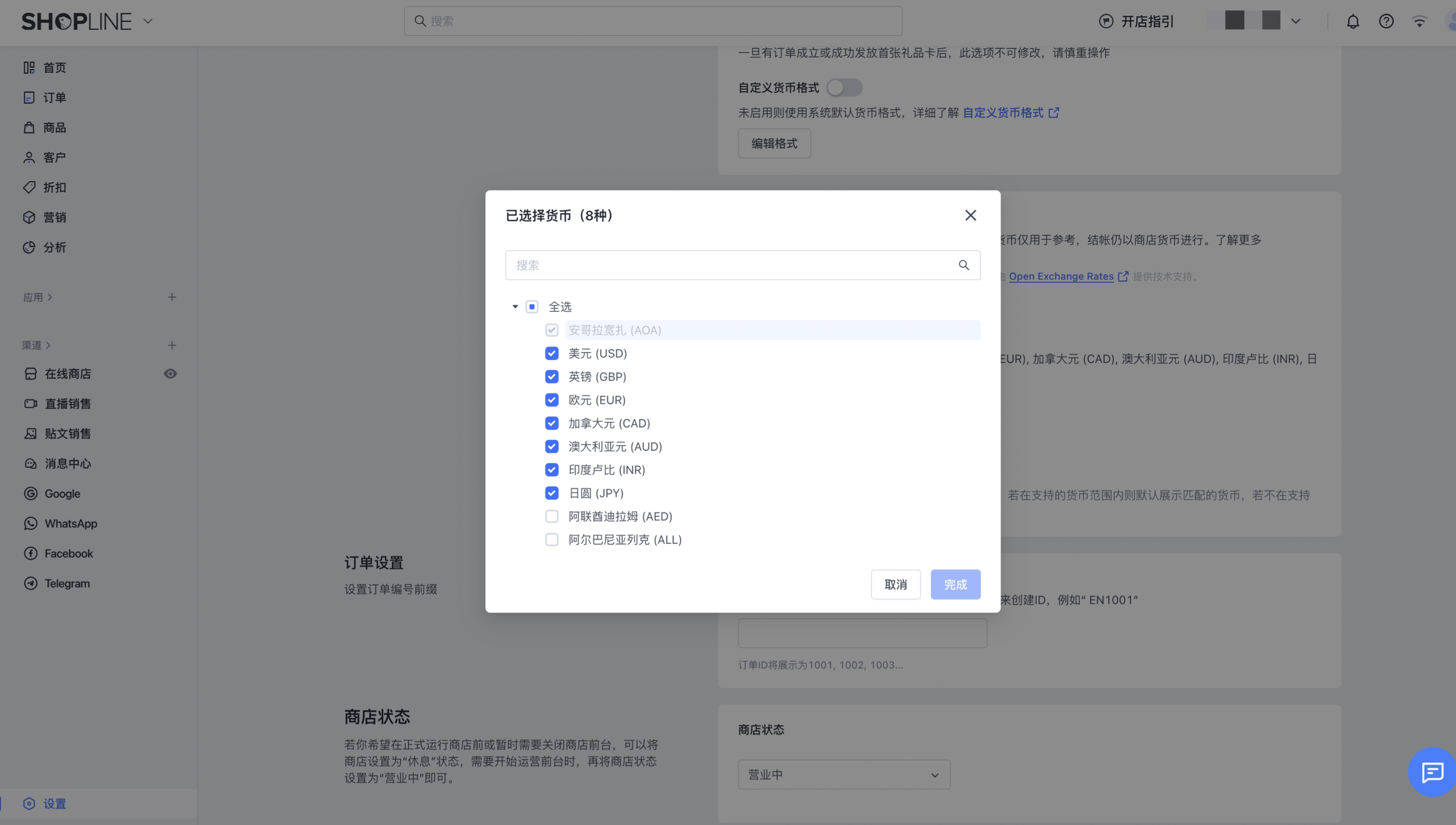Uncheck the 美元 (USD) currency

coord(551,354)
